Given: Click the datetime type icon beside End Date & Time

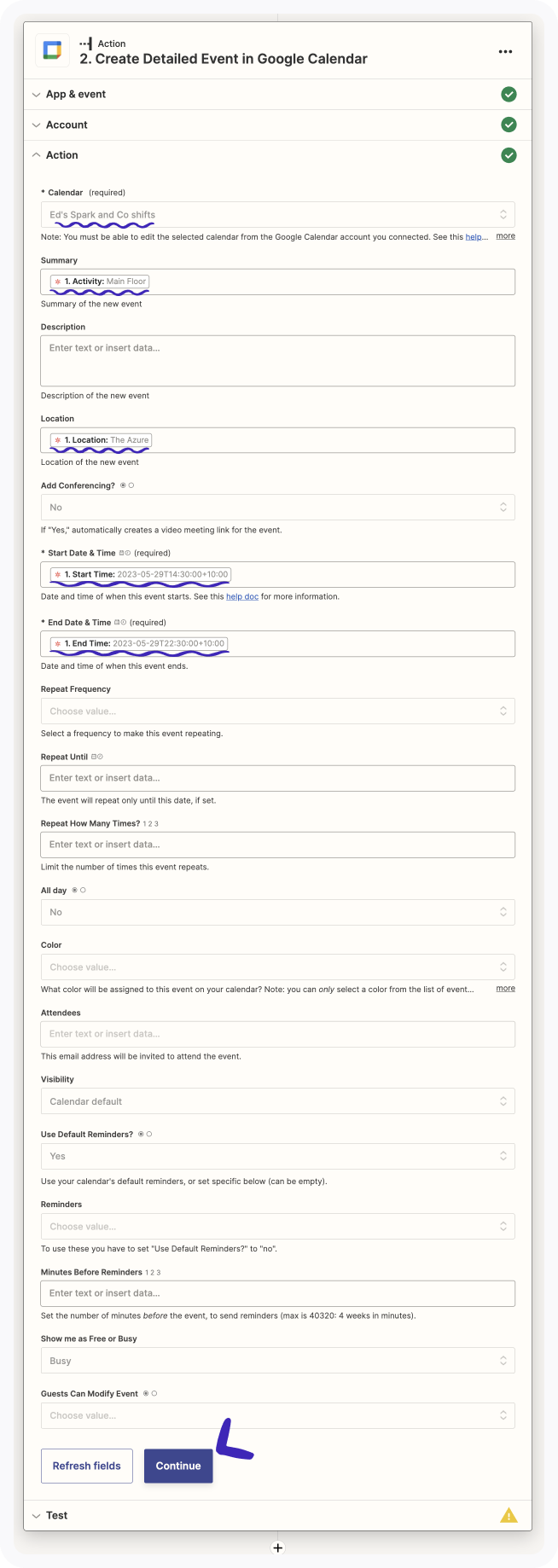Looking at the screenshot, I should coord(120,622).
